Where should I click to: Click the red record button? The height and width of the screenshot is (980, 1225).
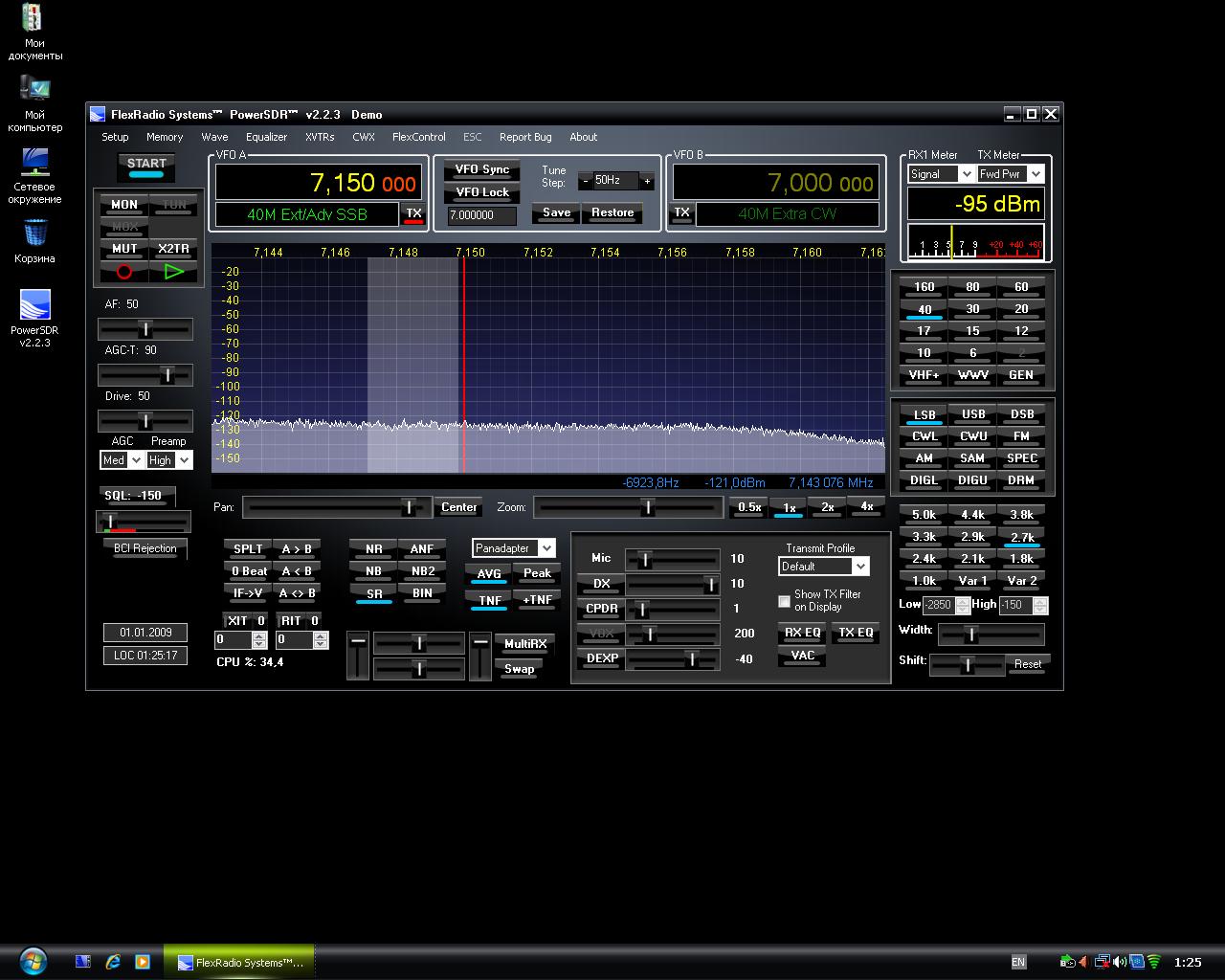[x=123, y=272]
